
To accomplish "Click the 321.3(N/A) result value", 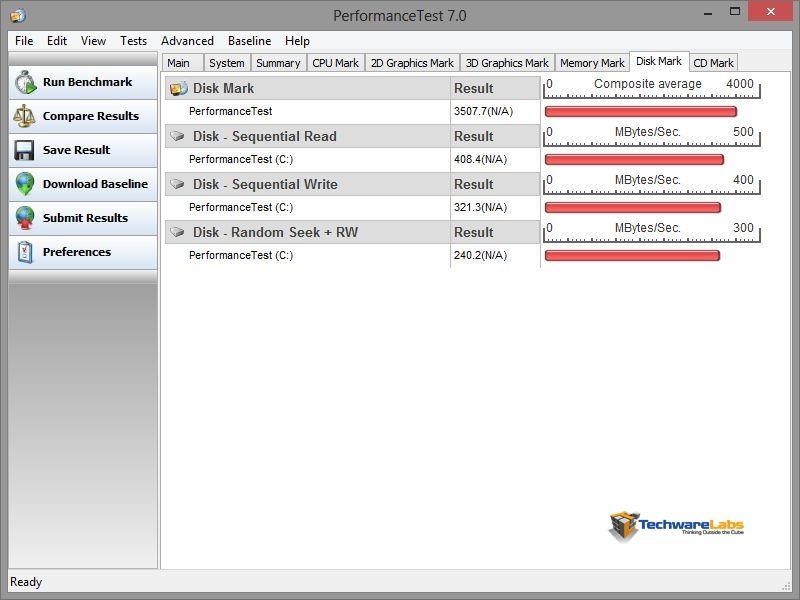I will tap(480, 207).
